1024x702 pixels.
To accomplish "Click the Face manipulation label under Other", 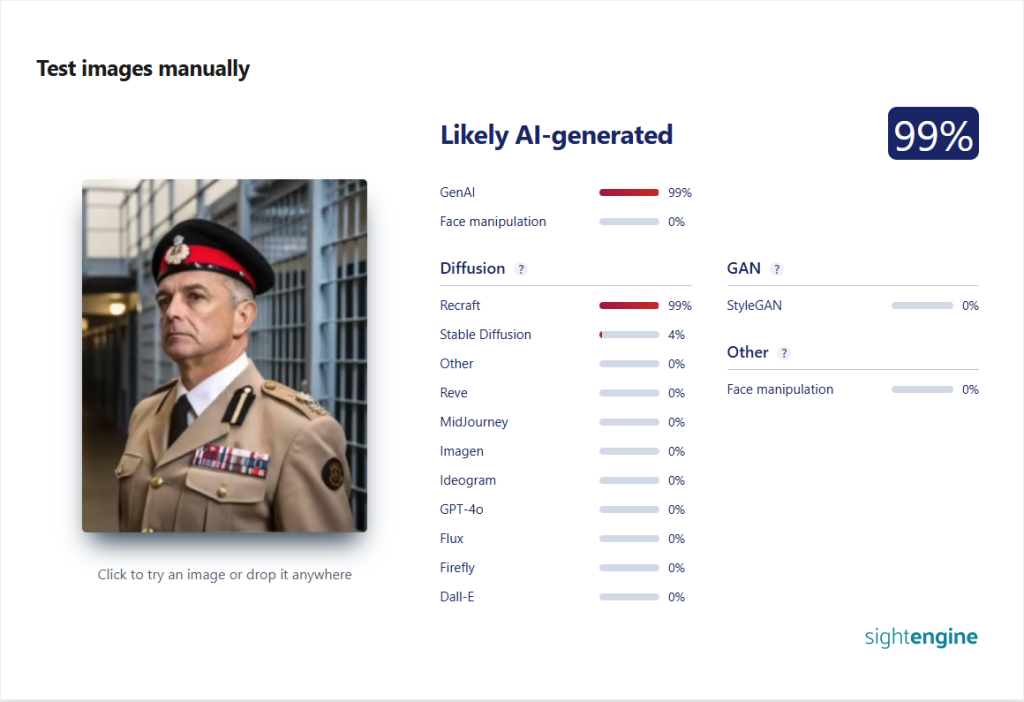I will [780, 390].
